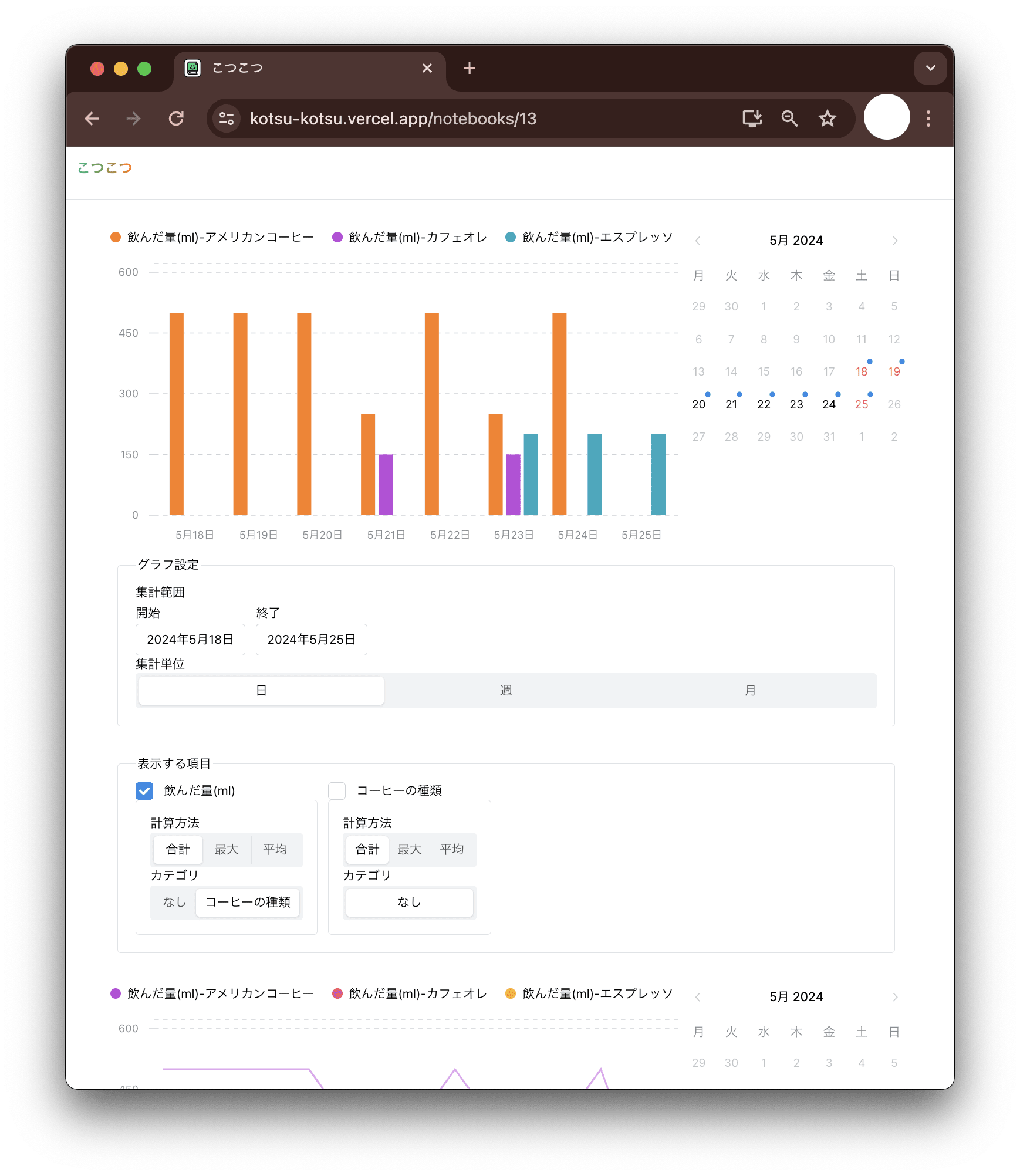Select May 23 in top calendar

tap(796, 404)
